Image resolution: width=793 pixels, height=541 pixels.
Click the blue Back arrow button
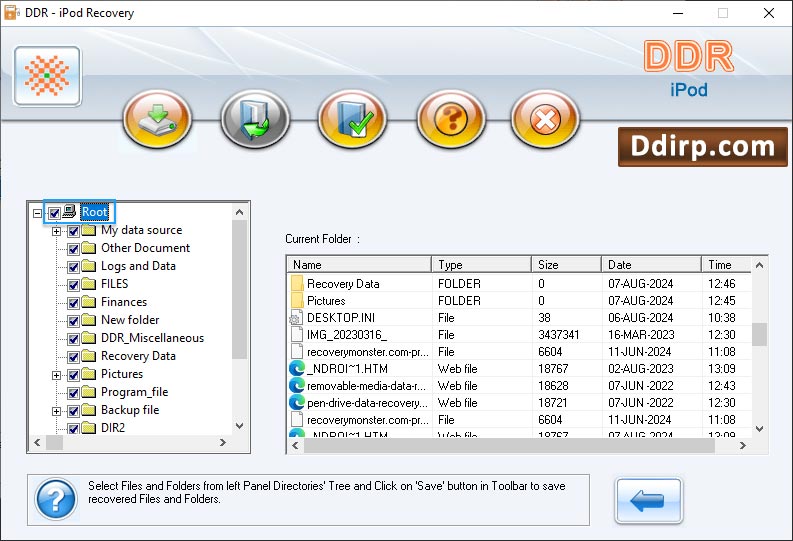(648, 500)
